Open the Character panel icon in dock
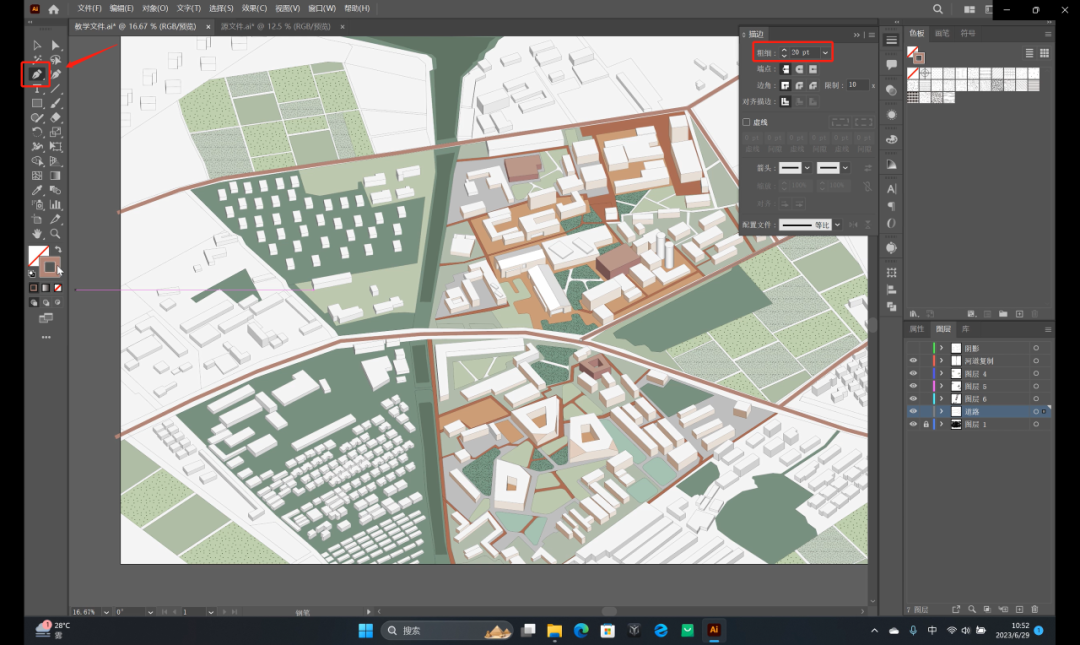Screen dimensions: 1080x645 click(x=891, y=189)
